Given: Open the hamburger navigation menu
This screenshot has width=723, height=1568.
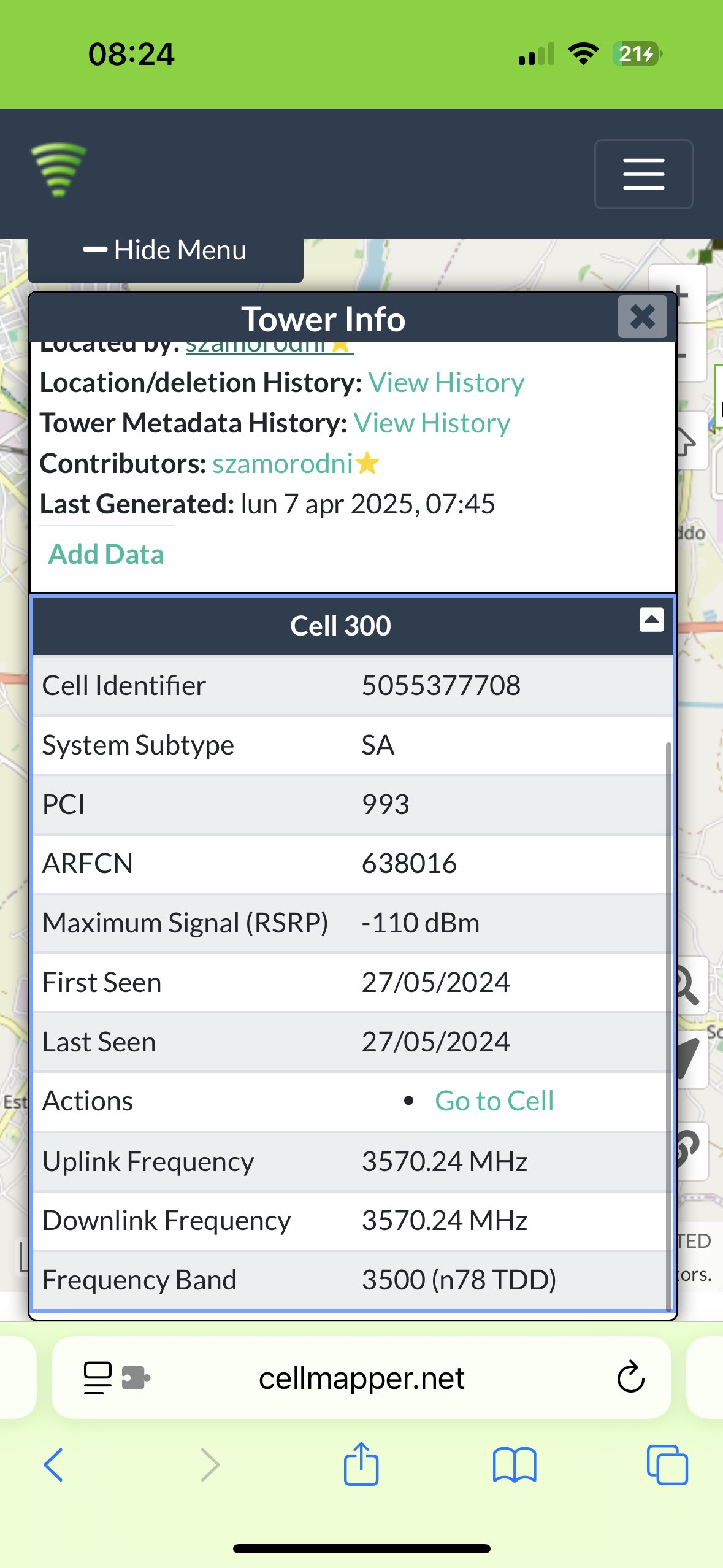Looking at the screenshot, I should [x=643, y=174].
